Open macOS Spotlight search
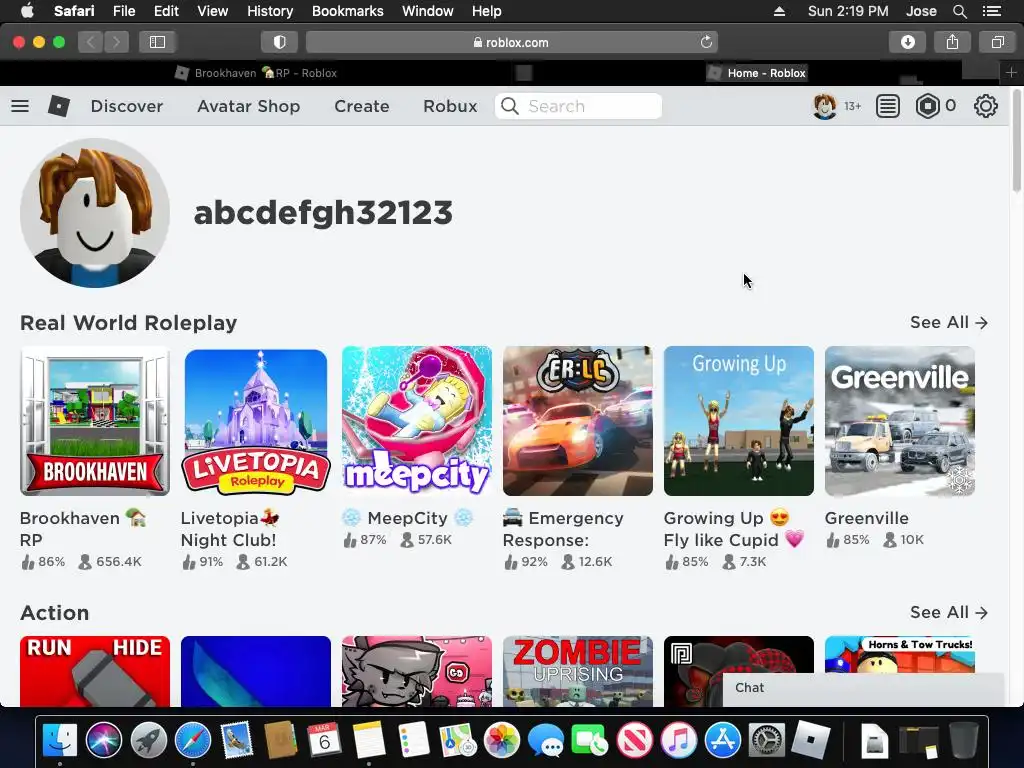 coord(959,11)
